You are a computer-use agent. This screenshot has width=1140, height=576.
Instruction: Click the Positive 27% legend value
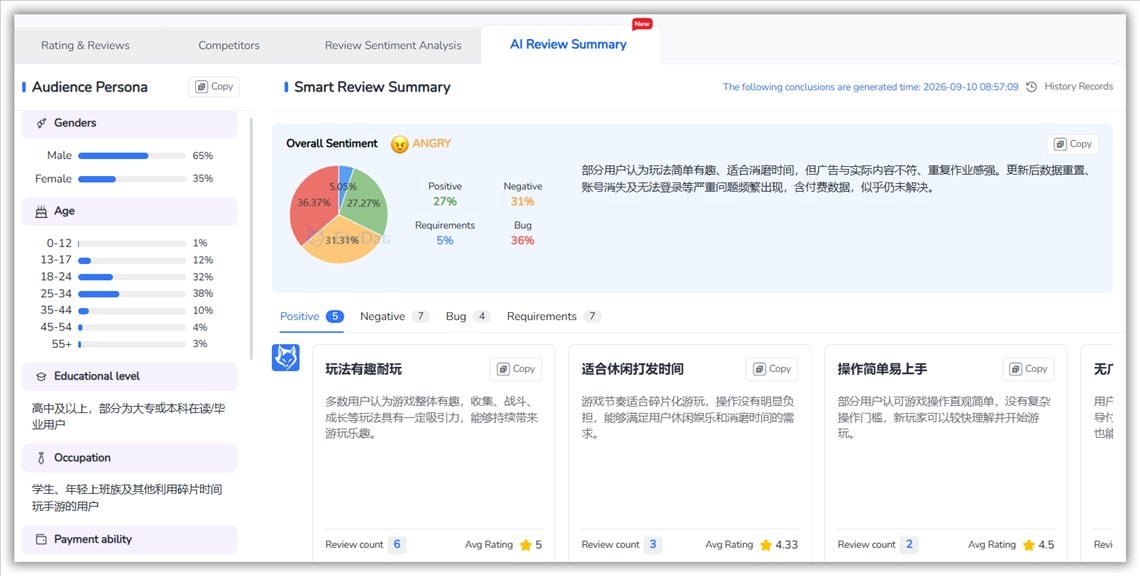(x=445, y=201)
